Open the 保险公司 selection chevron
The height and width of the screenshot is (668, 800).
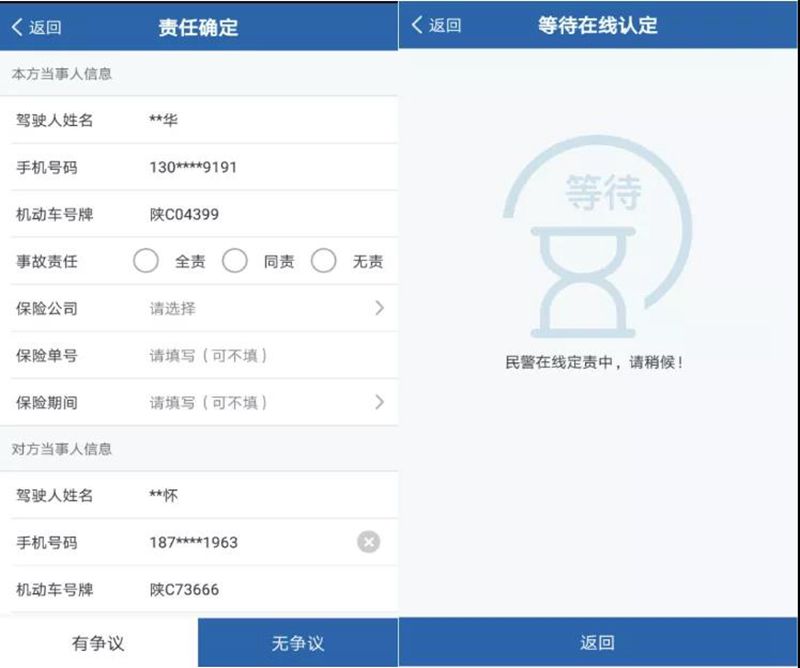(379, 308)
